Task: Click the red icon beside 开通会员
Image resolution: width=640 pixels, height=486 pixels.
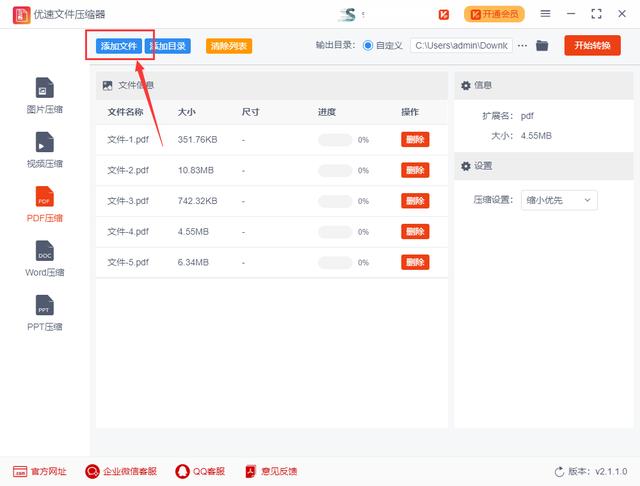Action: [443, 15]
